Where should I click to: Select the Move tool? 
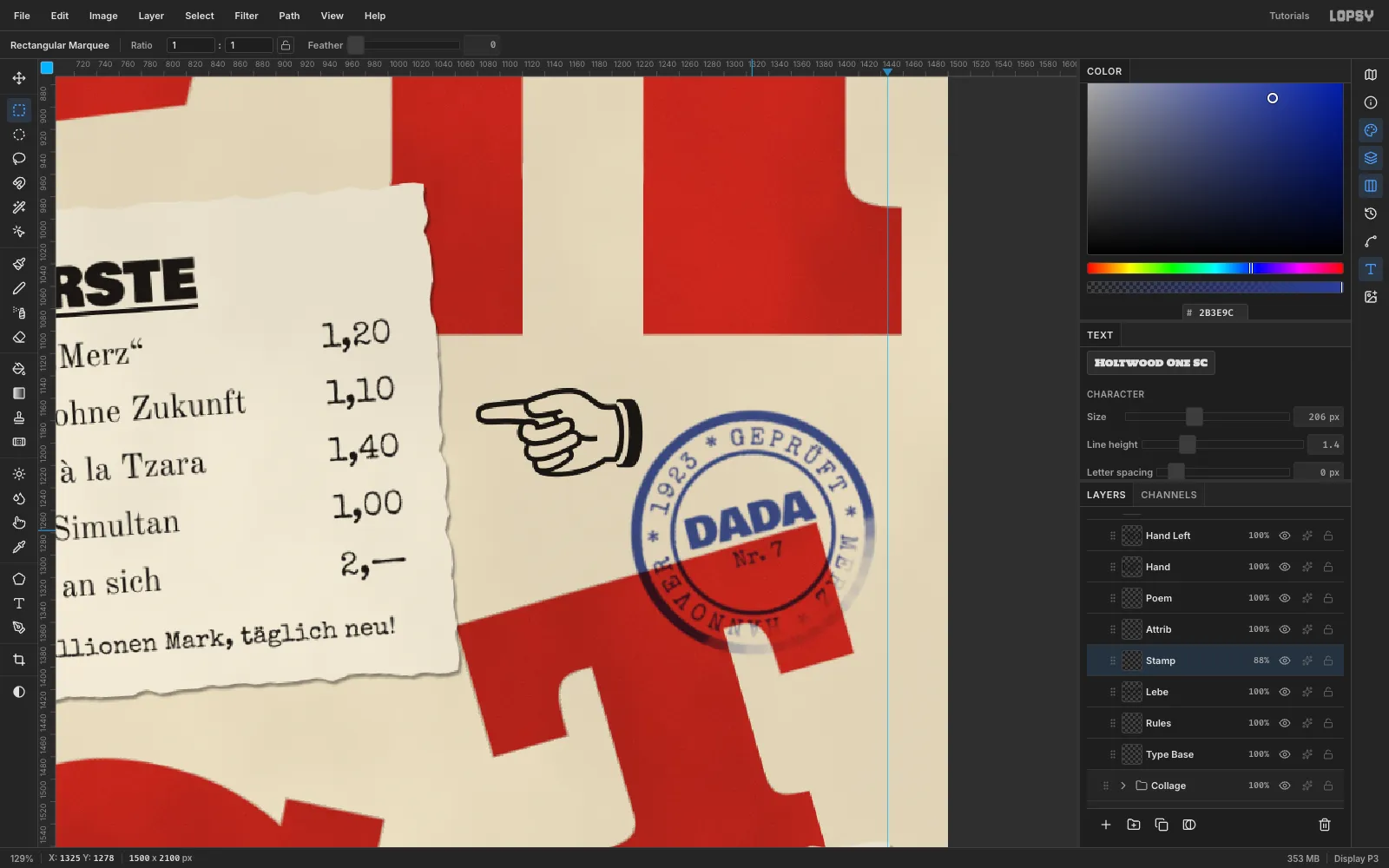point(19,78)
